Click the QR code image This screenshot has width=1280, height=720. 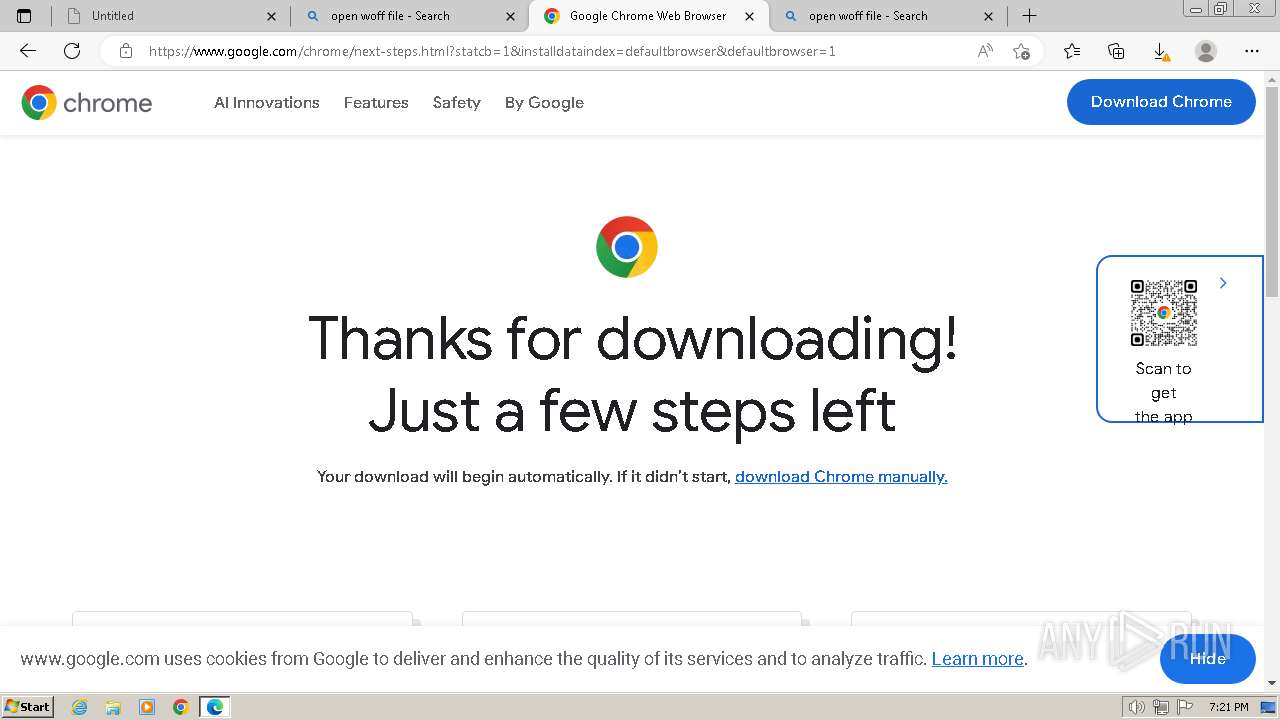tap(1164, 313)
